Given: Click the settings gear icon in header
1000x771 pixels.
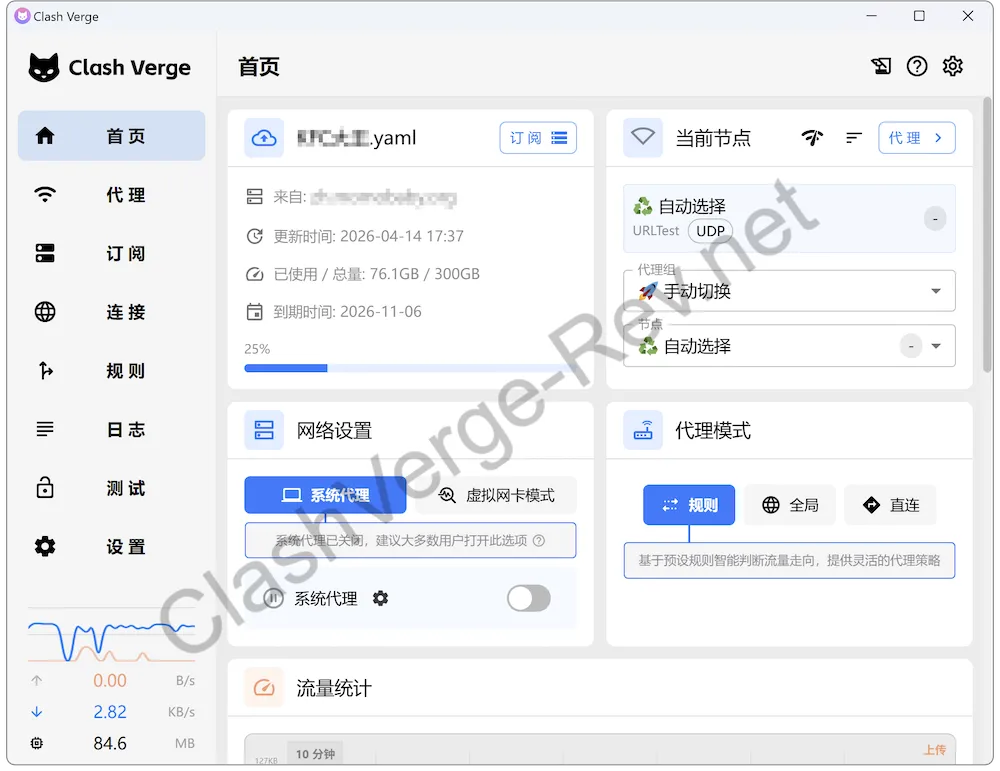Looking at the screenshot, I should click(x=953, y=66).
